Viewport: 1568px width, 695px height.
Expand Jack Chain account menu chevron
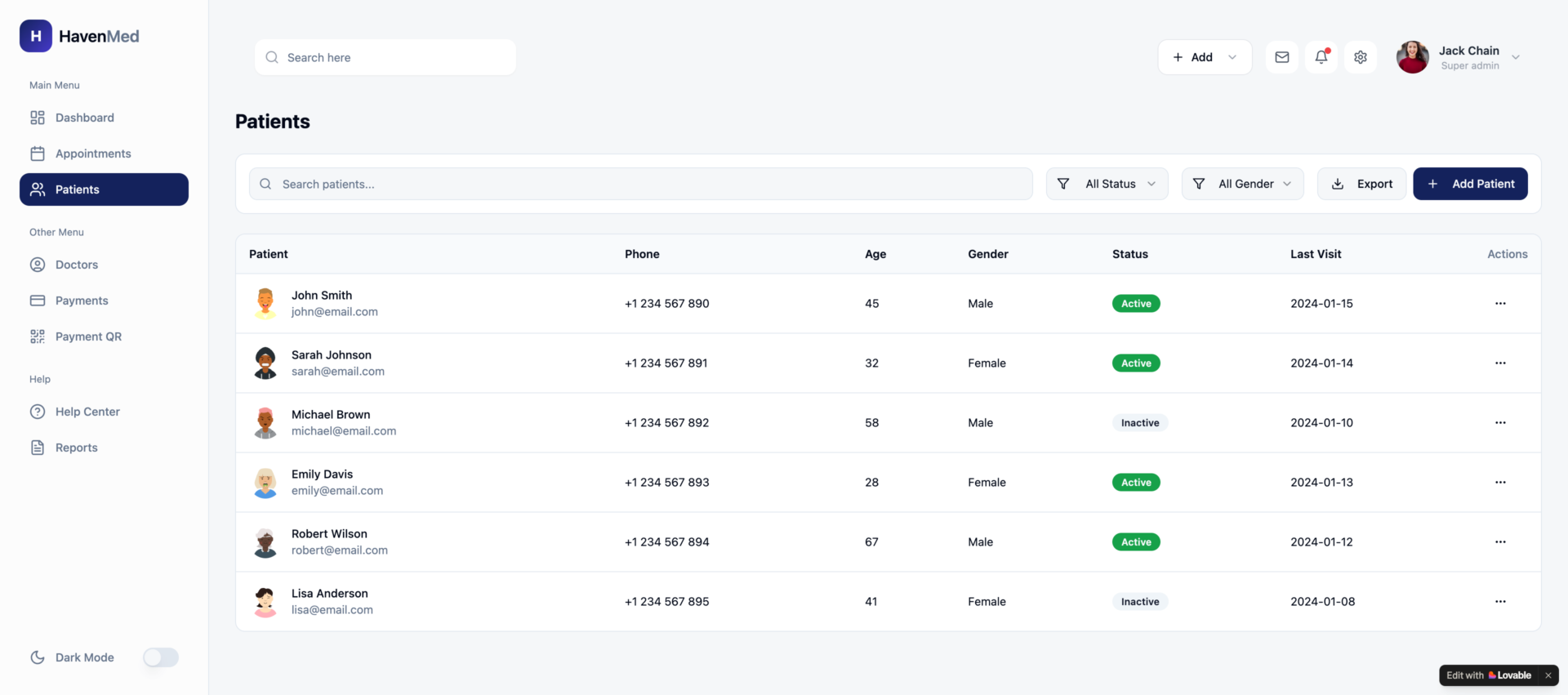(1515, 57)
